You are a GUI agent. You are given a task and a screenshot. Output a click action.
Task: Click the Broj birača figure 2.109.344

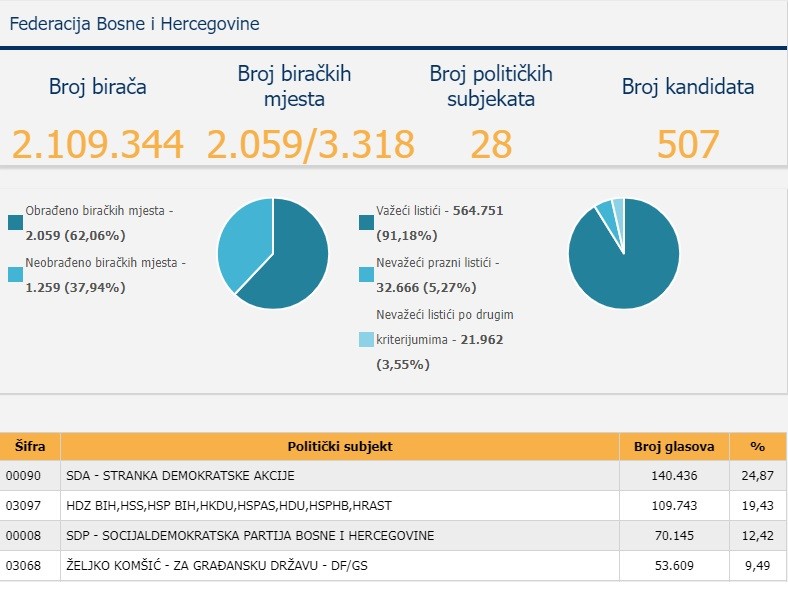[x=98, y=145]
